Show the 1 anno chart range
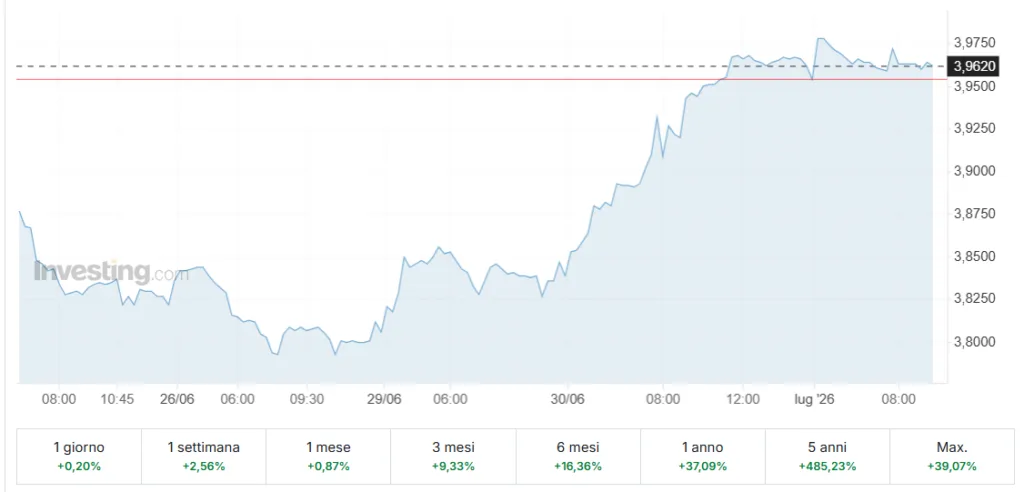1024x492 pixels. click(703, 456)
